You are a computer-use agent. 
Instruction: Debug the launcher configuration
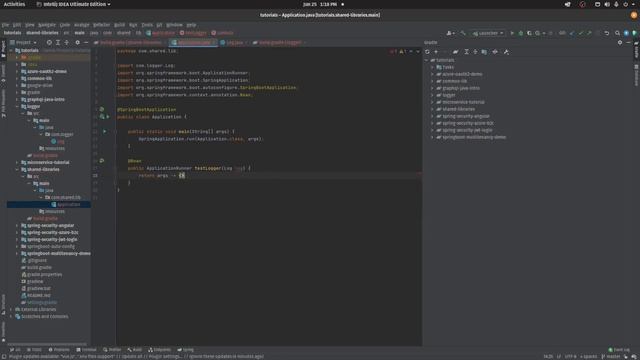[x=521, y=33]
